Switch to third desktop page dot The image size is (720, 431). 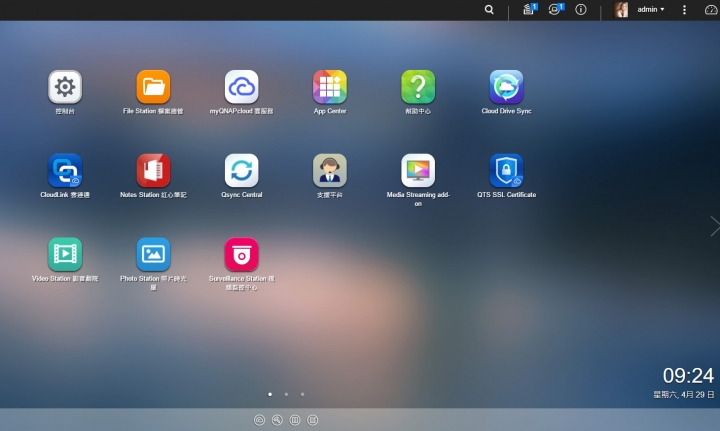point(302,394)
